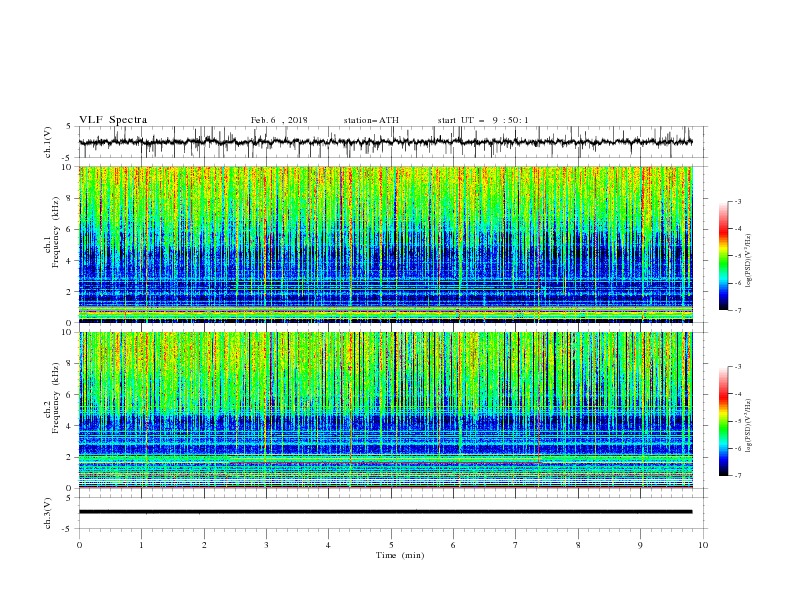Click ch.2 color bar "log(PSD)(V²/Hz)" label

[x=748, y=426]
